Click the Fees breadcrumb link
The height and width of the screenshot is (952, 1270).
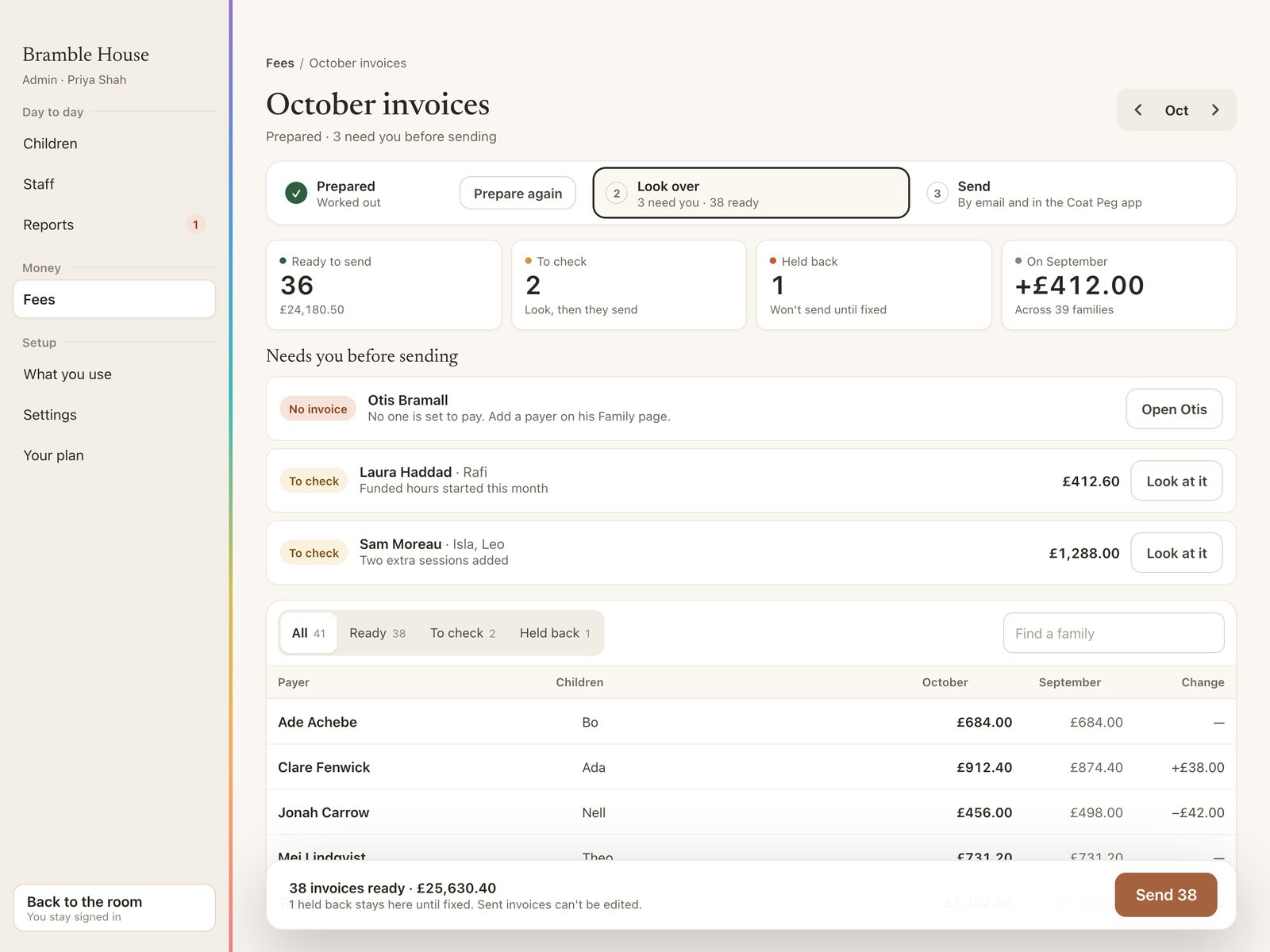tap(279, 63)
